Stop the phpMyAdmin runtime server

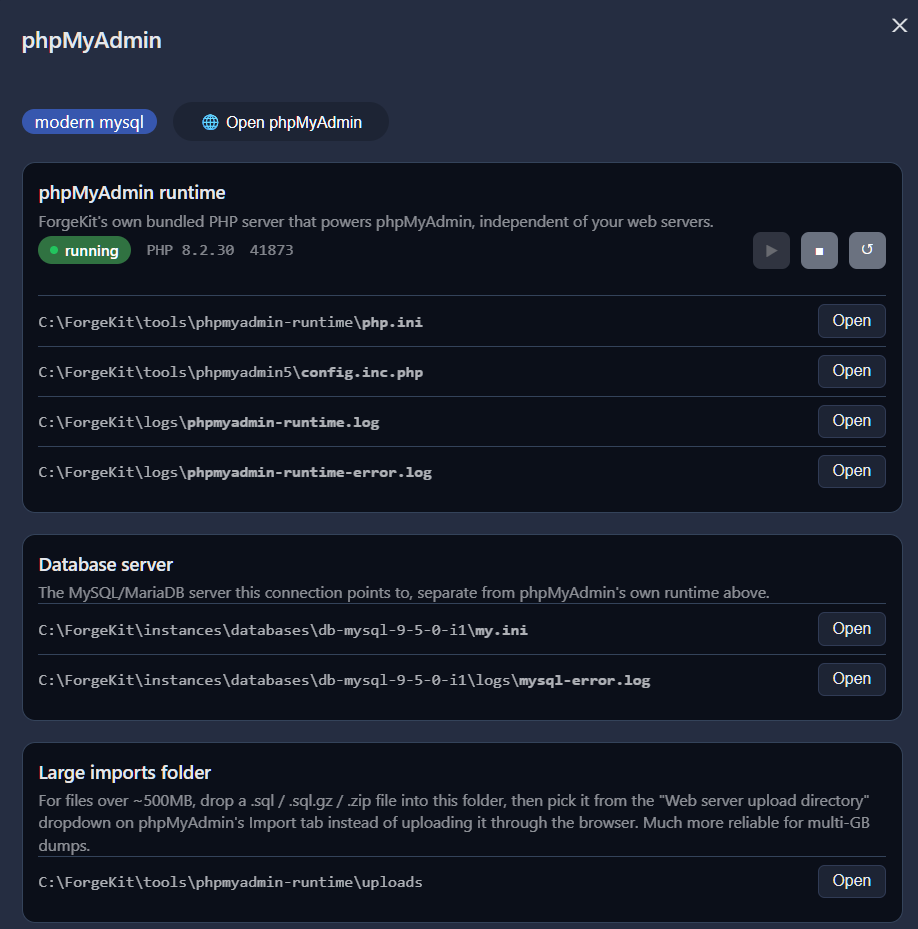click(819, 251)
